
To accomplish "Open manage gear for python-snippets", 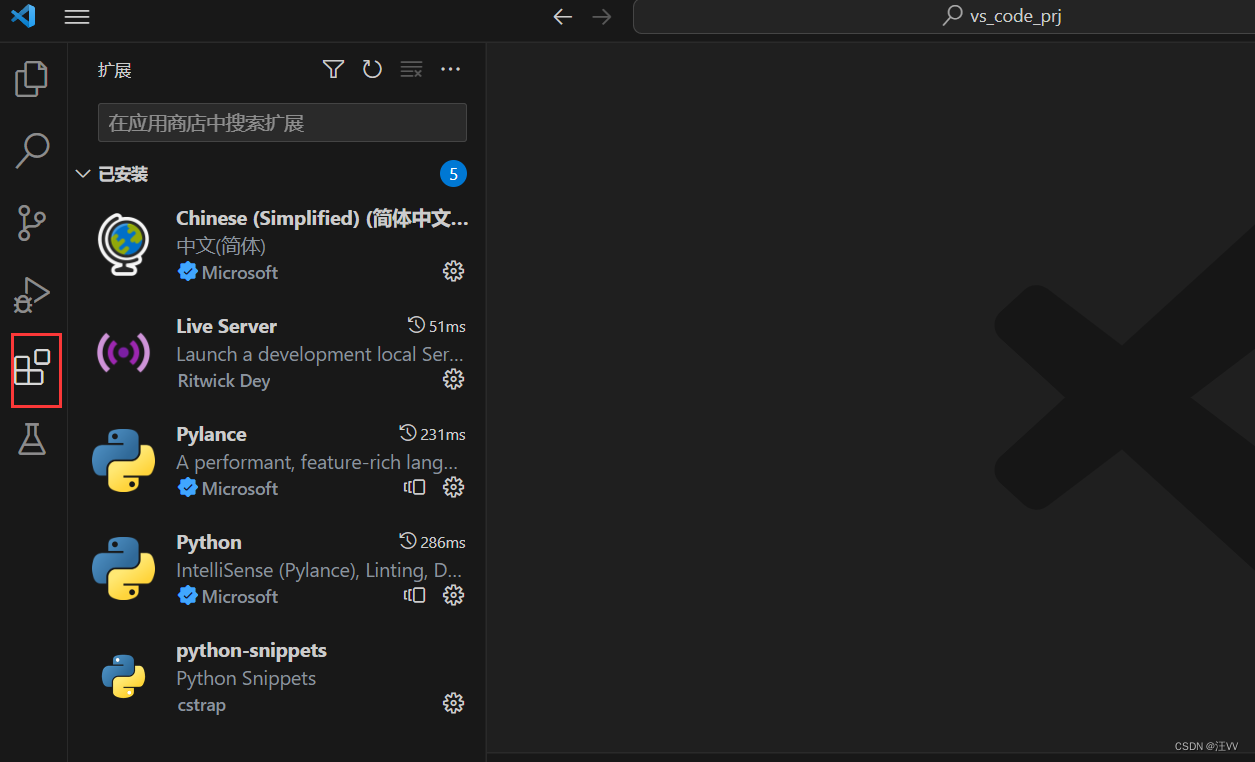I will 454,703.
